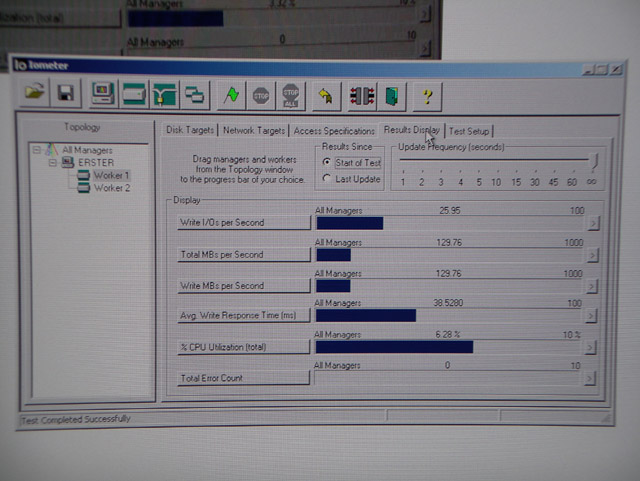Start a new manager
This screenshot has height=481, width=640.
[x=103, y=94]
